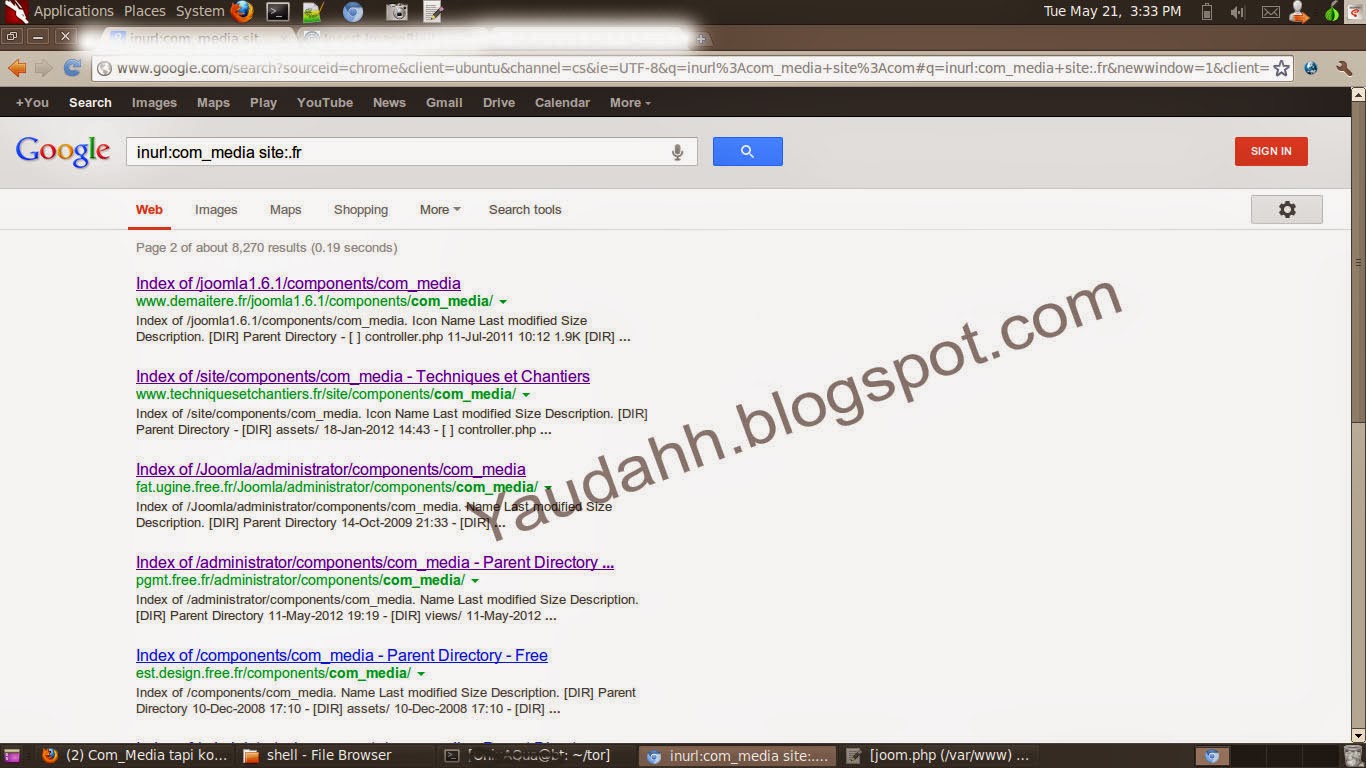This screenshot has height=768, width=1366.
Task: Open Gmail from Google bar
Action: 444,102
